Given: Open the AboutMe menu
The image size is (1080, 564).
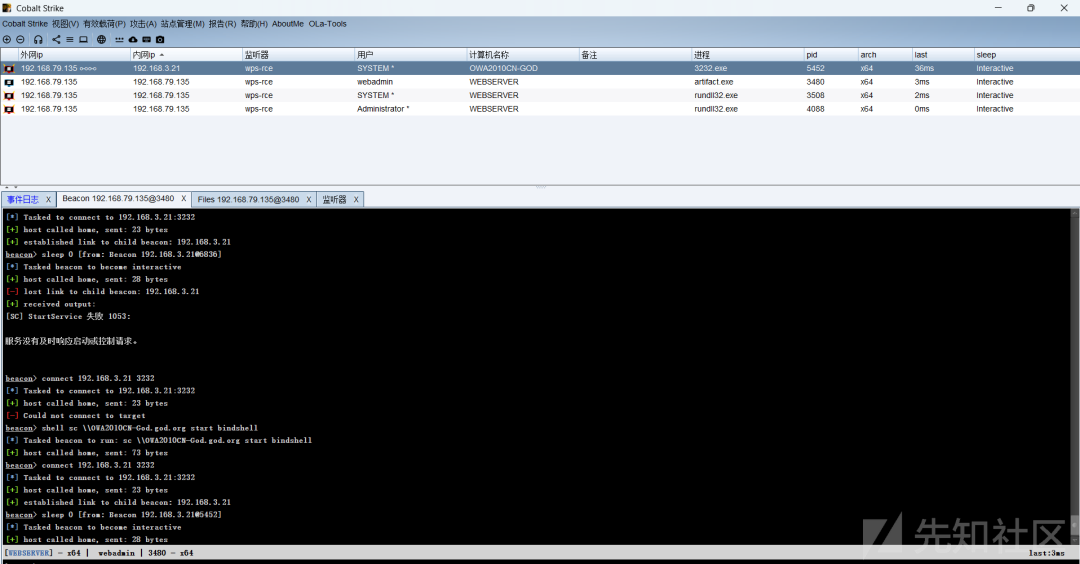Looking at the screenshot, I should 288,23.
